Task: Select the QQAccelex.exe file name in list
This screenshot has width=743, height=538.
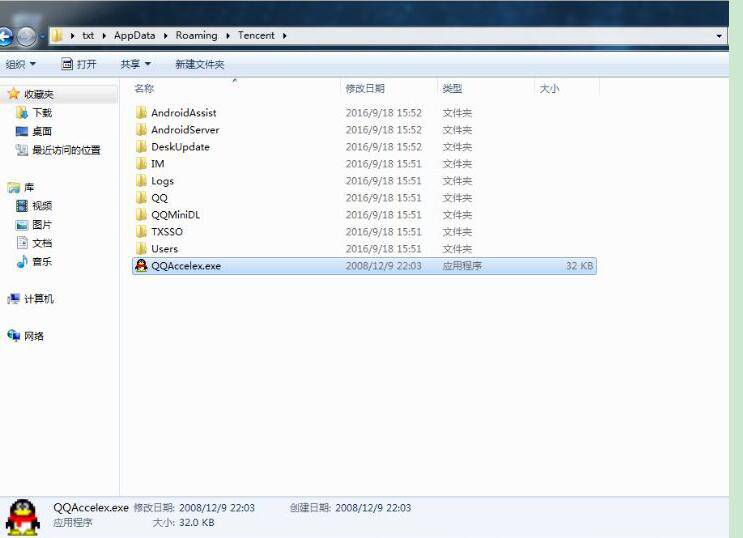Action: (186, 266)
